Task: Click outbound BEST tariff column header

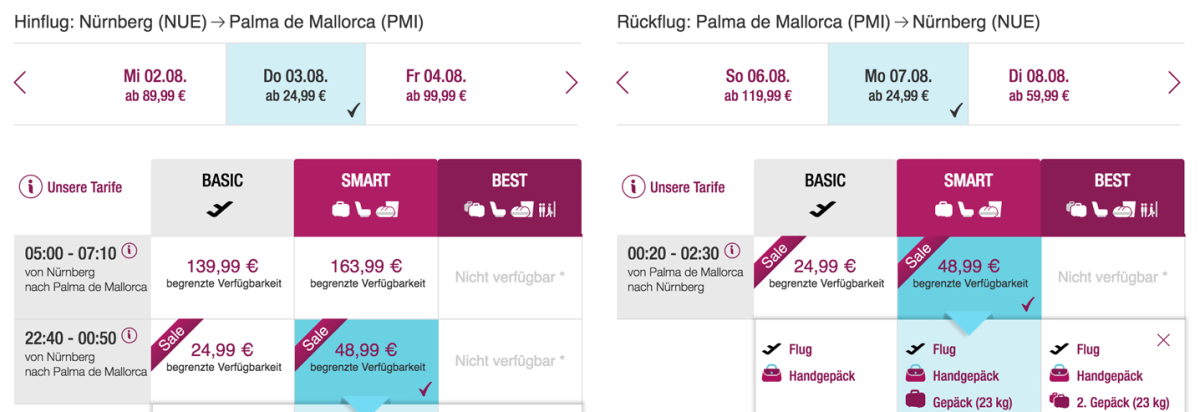Action: pyautogui.click(x=509, y=196)
